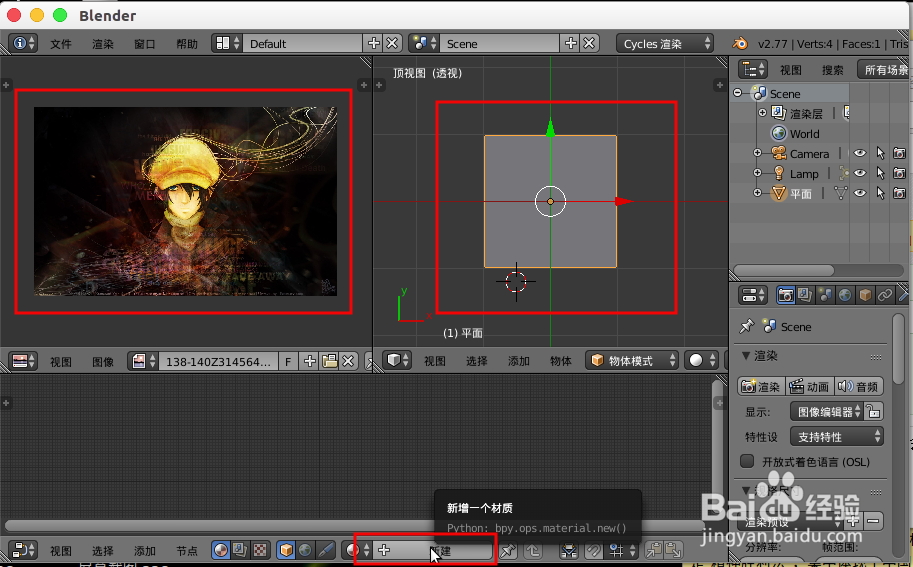Switch to Render properties tab

(785, 295)
